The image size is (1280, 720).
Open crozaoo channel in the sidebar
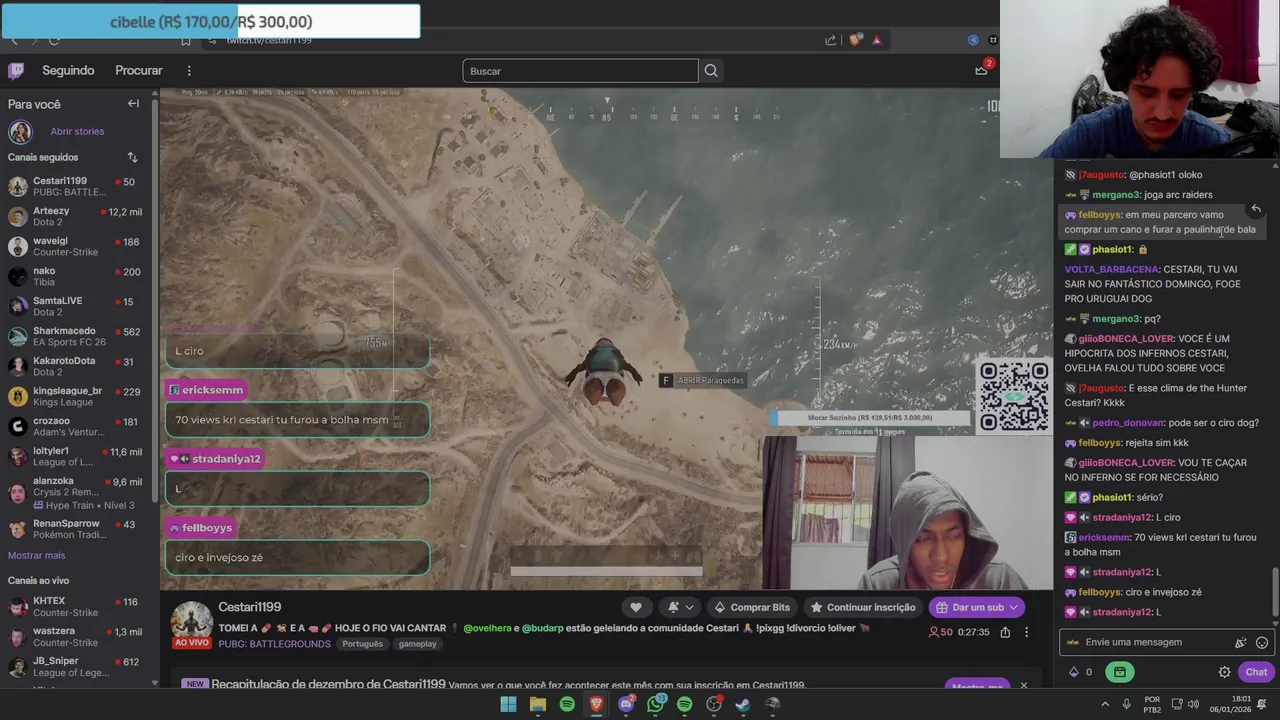coord(75,426)
